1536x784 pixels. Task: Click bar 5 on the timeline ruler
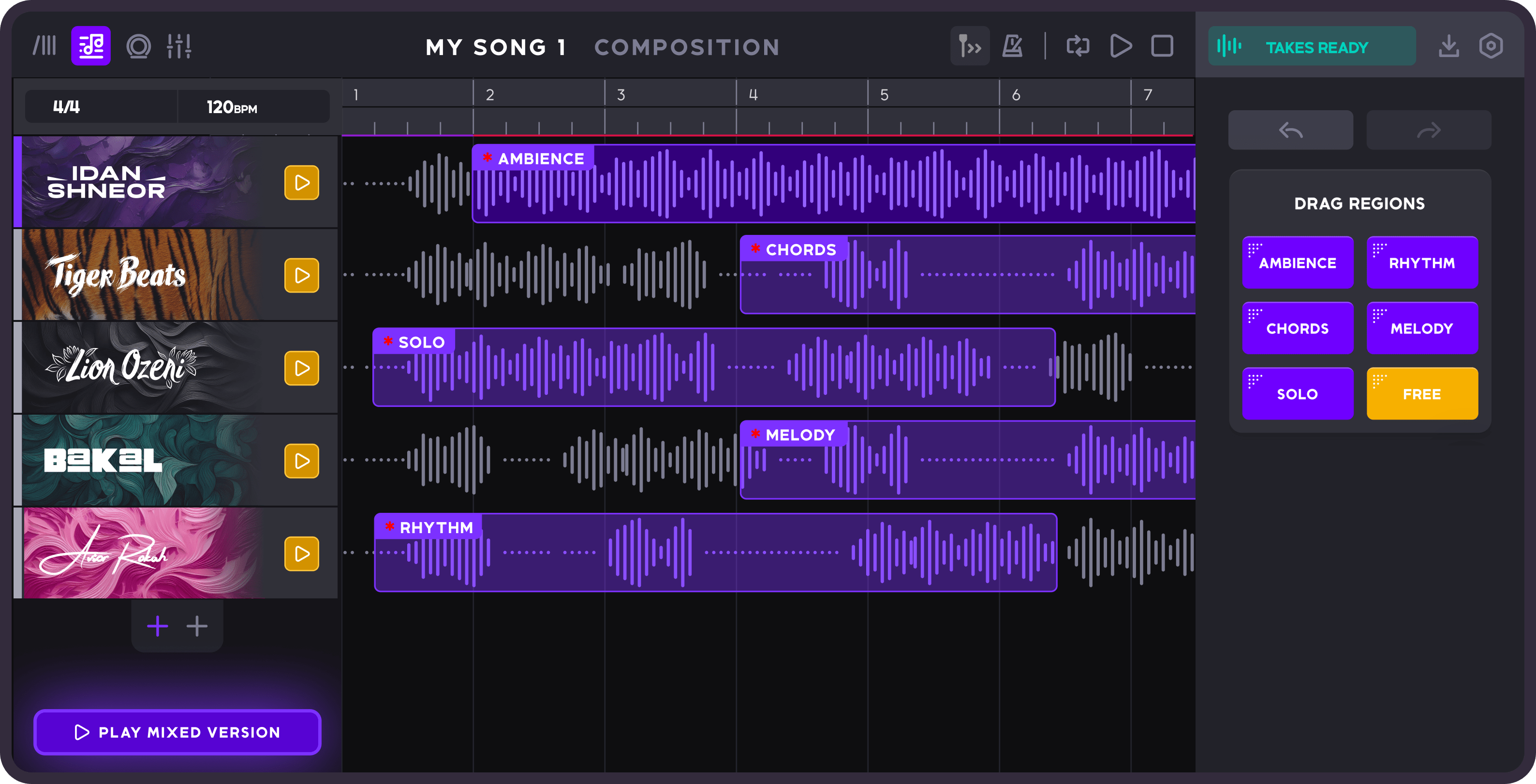pyautogui.click(x=884, y=95)
